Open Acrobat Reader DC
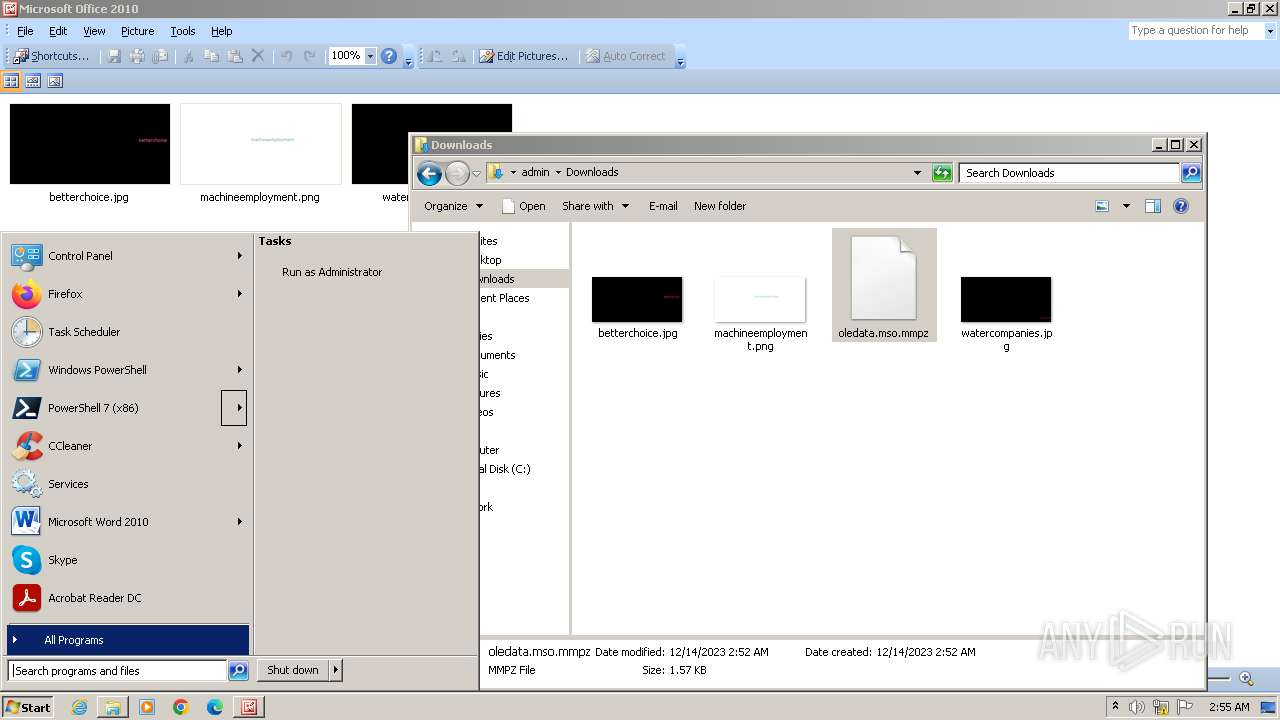 pos(127,598)
